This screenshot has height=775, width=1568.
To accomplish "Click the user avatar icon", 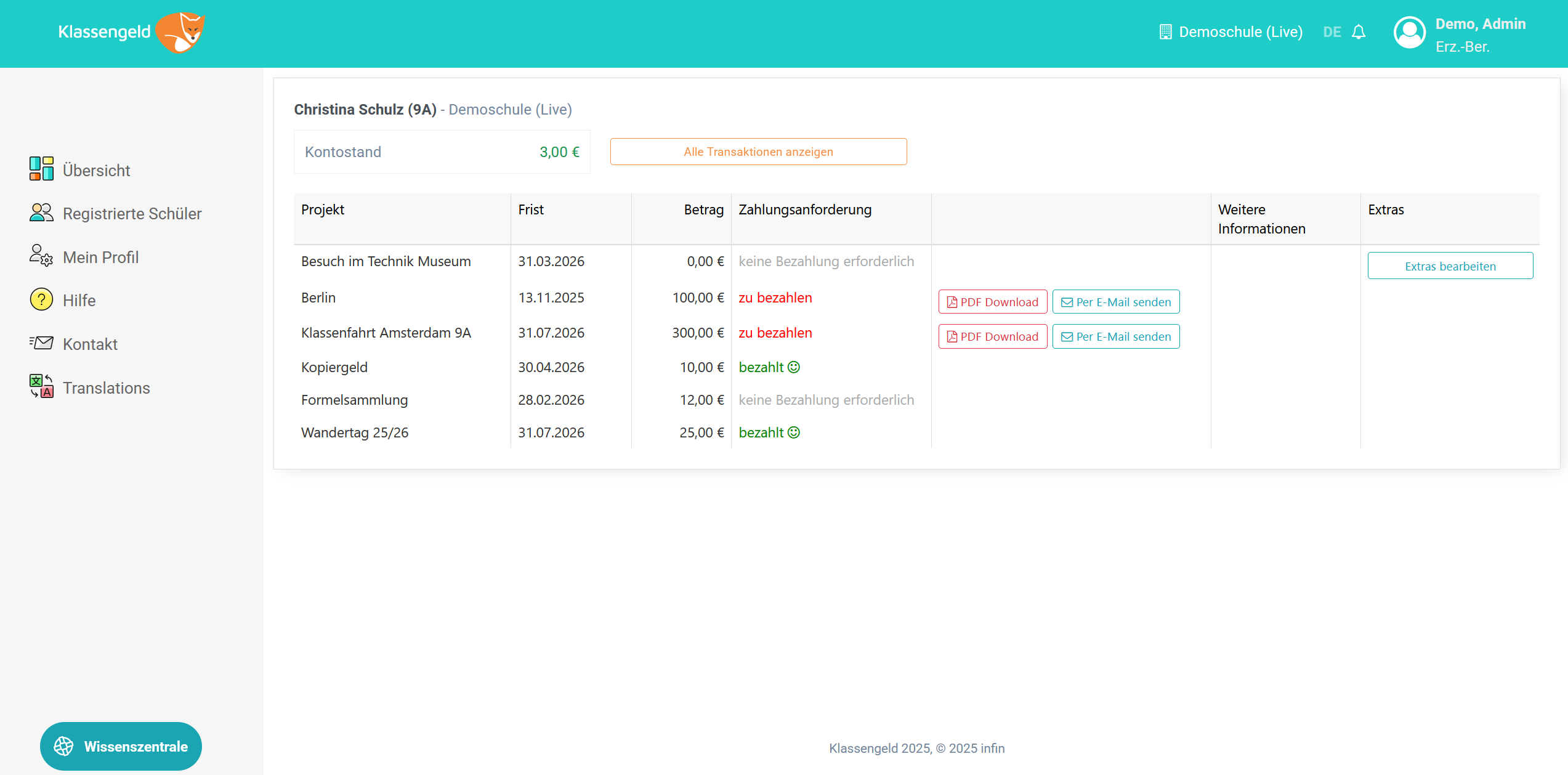I will [x=1409, y=33].
